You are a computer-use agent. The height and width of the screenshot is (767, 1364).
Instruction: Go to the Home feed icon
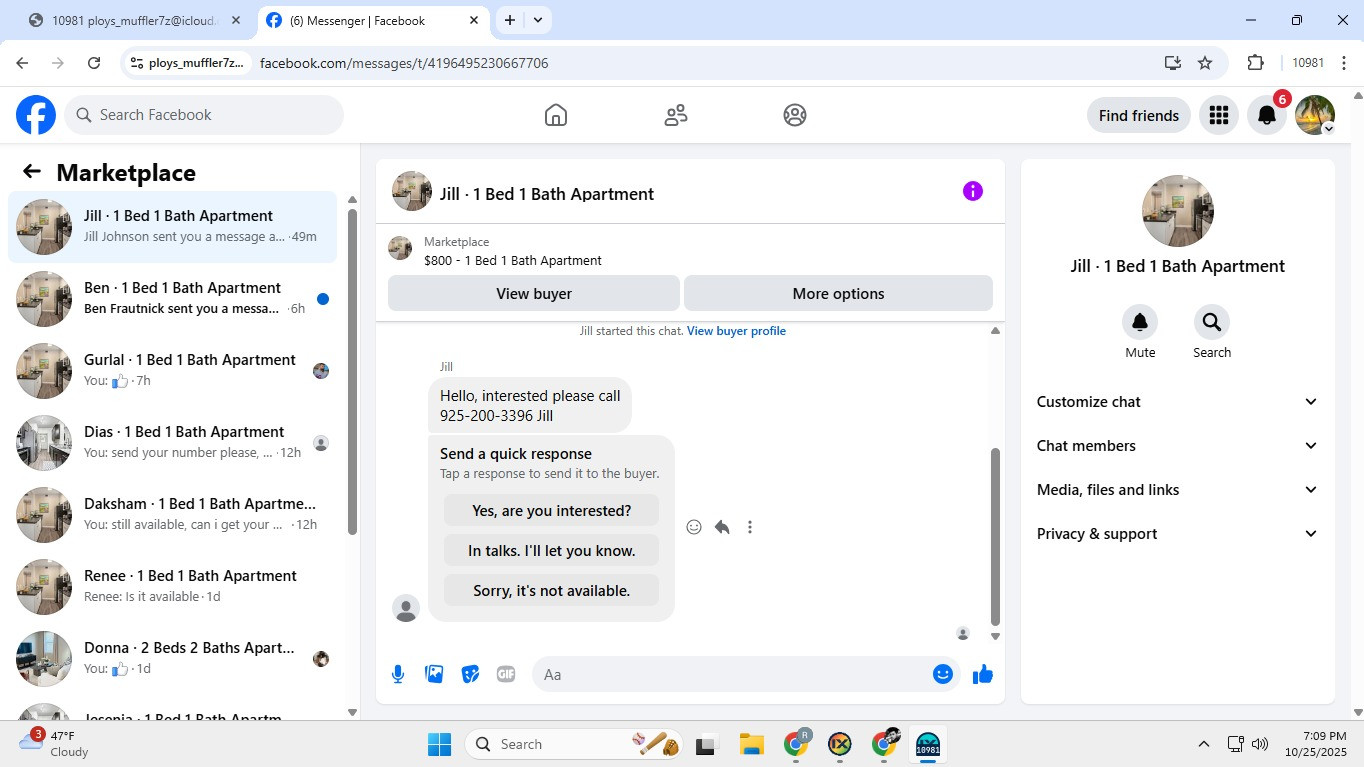pos(556,115)
